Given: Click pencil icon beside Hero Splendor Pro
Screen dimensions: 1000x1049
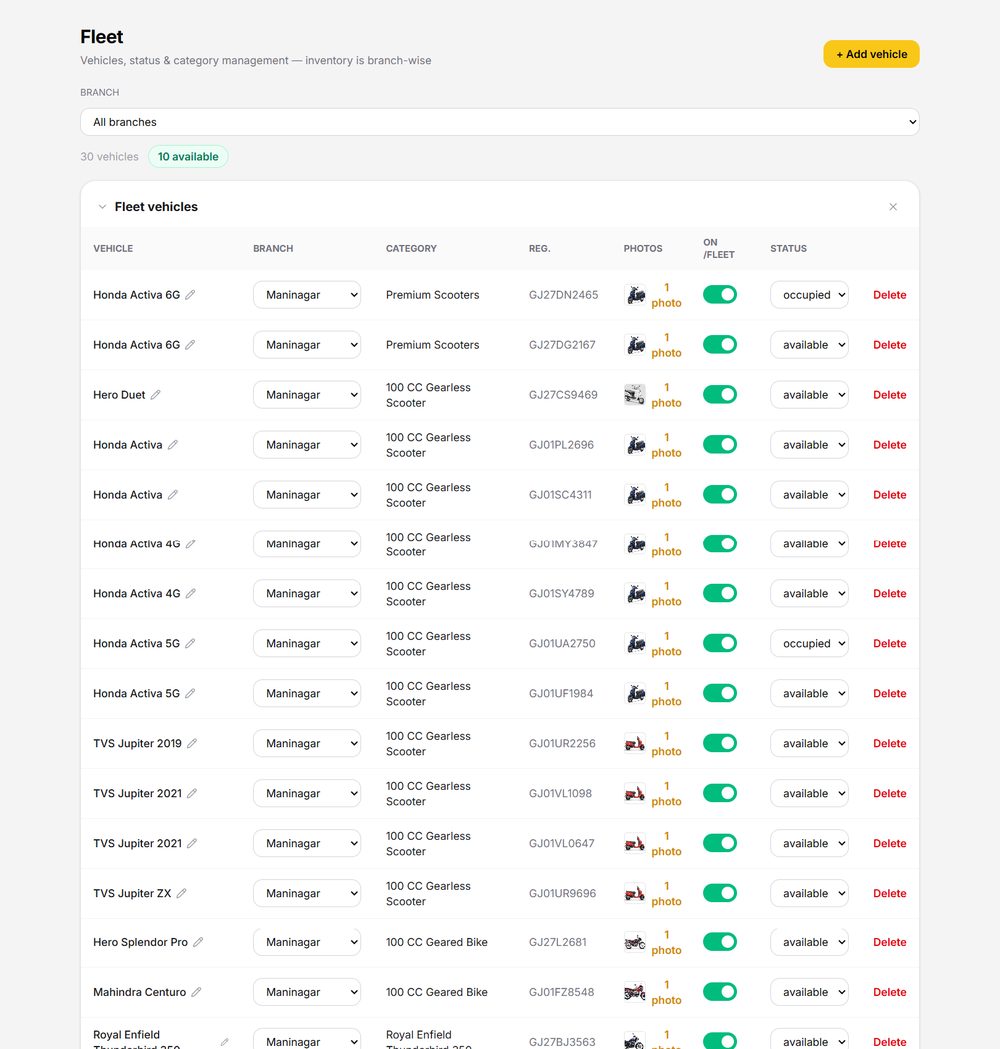Looking at the screenshot, I should (x=198, y=942).
